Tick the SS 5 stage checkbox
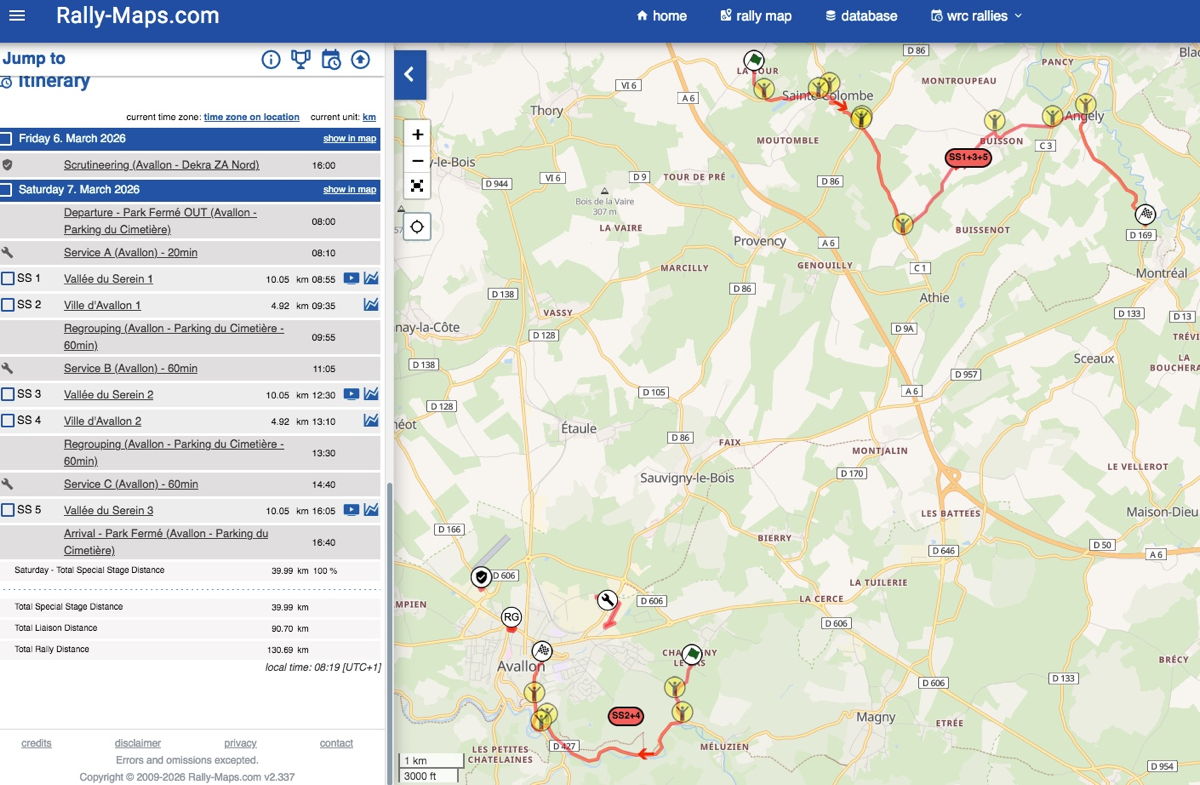This screenshot has width=1200, height=785. click(8, 511)
